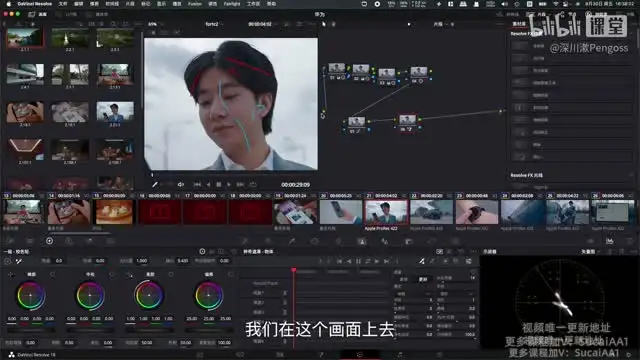Toggle third checkbox in tracker list
This screenshot has width=640, height=360.
tap(284, 312)
